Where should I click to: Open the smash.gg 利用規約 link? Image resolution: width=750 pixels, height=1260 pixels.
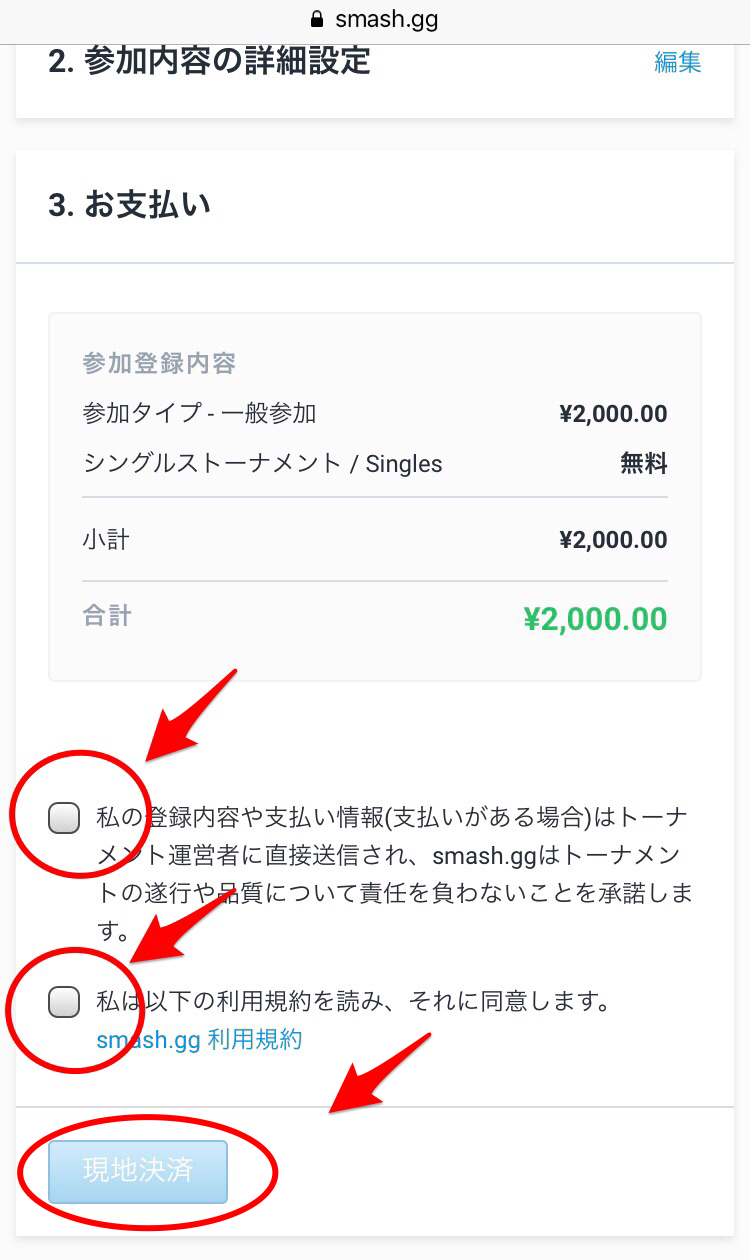pos(199,1040)
